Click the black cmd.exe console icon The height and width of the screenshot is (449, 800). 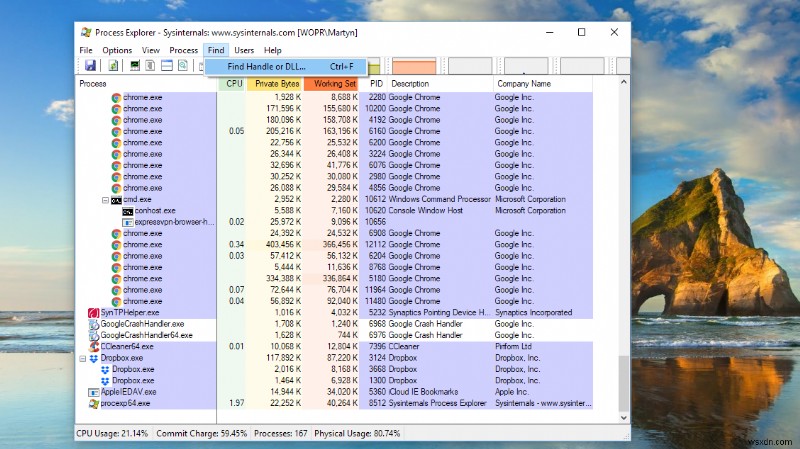pyautogui.click(x=117, y=199)
